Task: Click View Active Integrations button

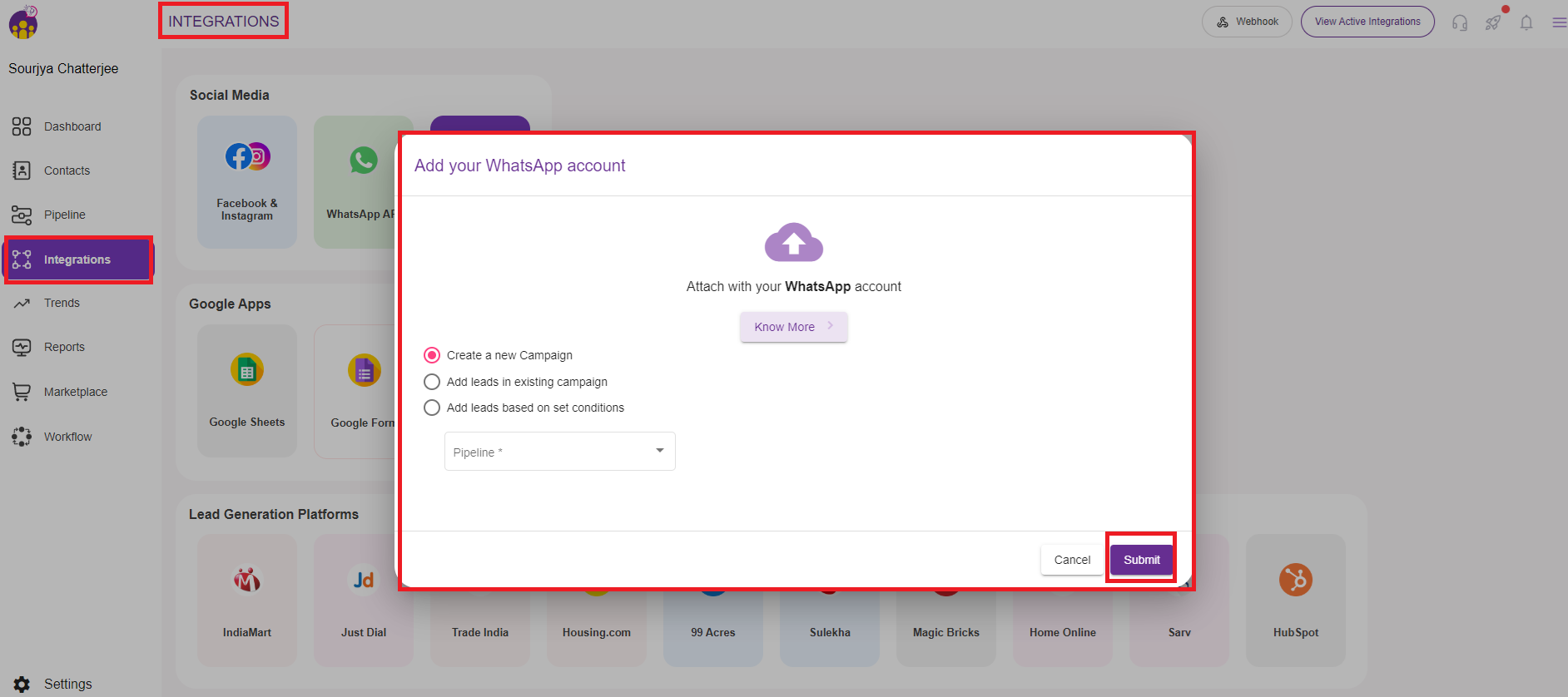Action: [x=1367, y=22]
